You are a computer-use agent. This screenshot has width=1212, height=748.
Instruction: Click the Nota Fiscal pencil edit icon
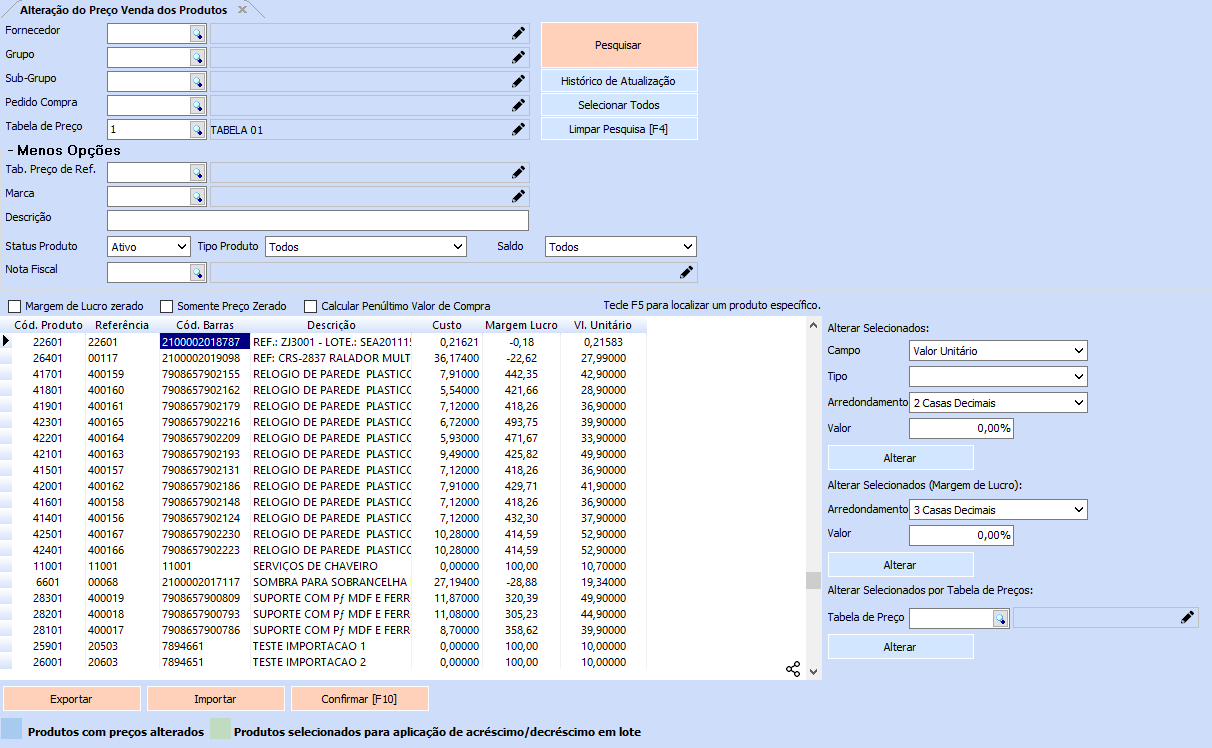pyautogui.click(x=686, y=273)
